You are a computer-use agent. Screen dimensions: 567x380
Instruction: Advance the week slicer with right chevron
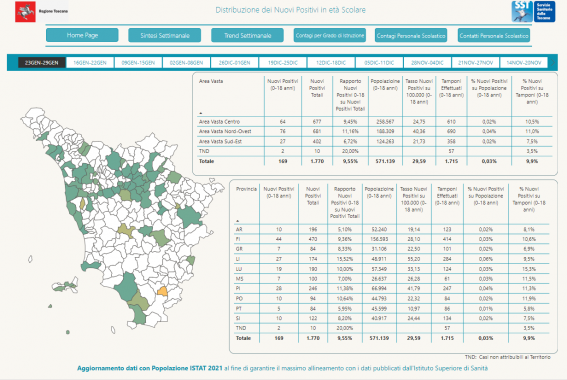553,63
